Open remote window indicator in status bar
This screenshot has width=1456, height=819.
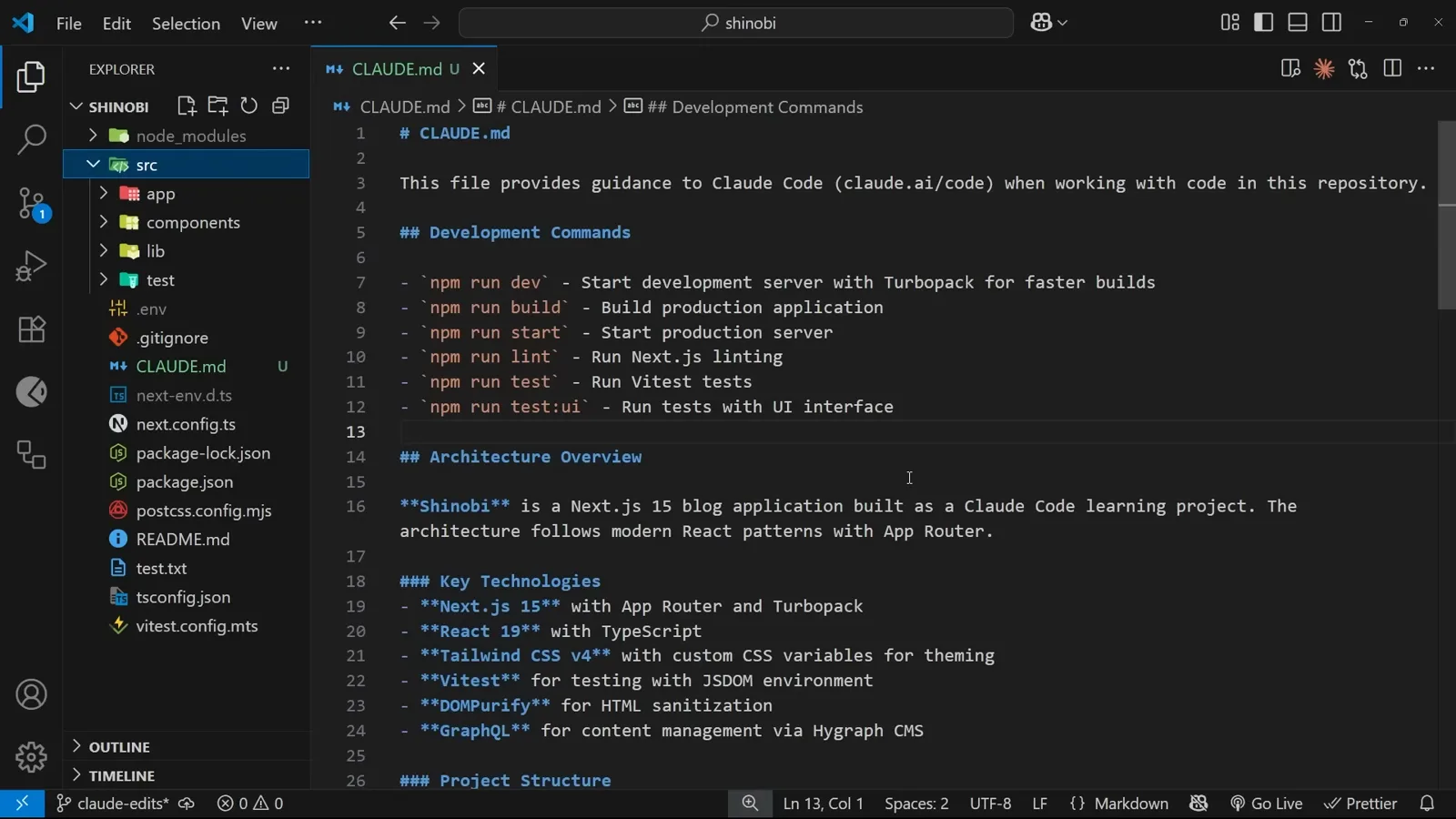tap(22, 804)
